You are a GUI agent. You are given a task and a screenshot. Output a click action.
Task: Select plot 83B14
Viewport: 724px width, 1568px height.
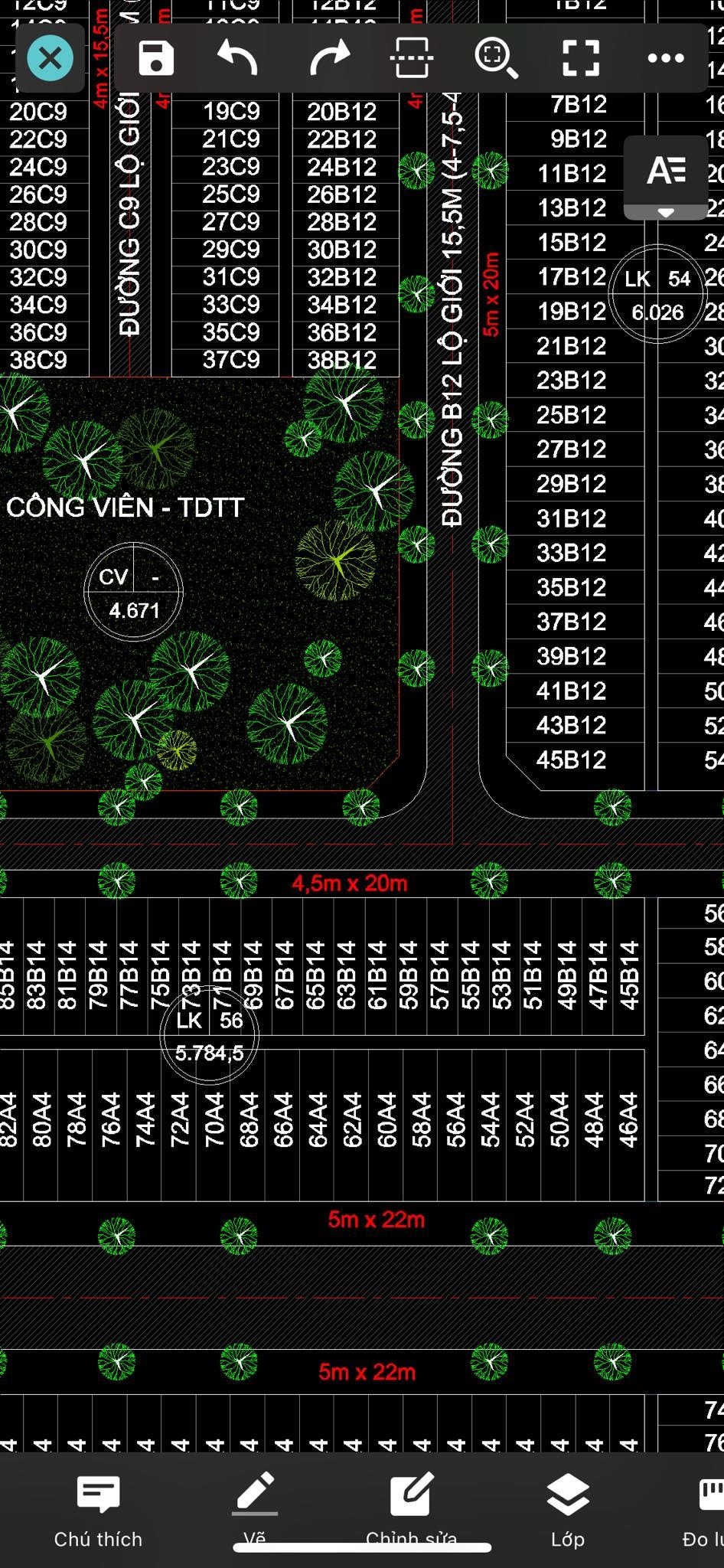pyautogui.click(x=36, y=976)
